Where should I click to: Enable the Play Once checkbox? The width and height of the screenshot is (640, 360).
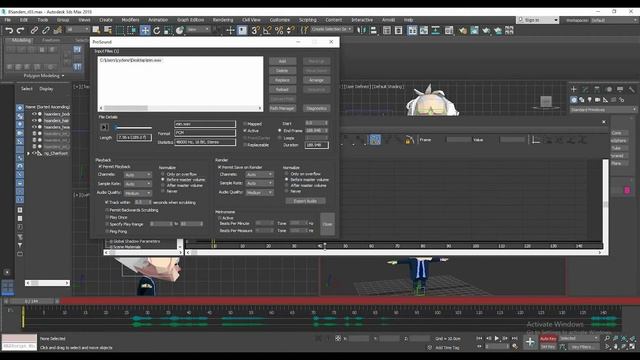coord(107,218)
